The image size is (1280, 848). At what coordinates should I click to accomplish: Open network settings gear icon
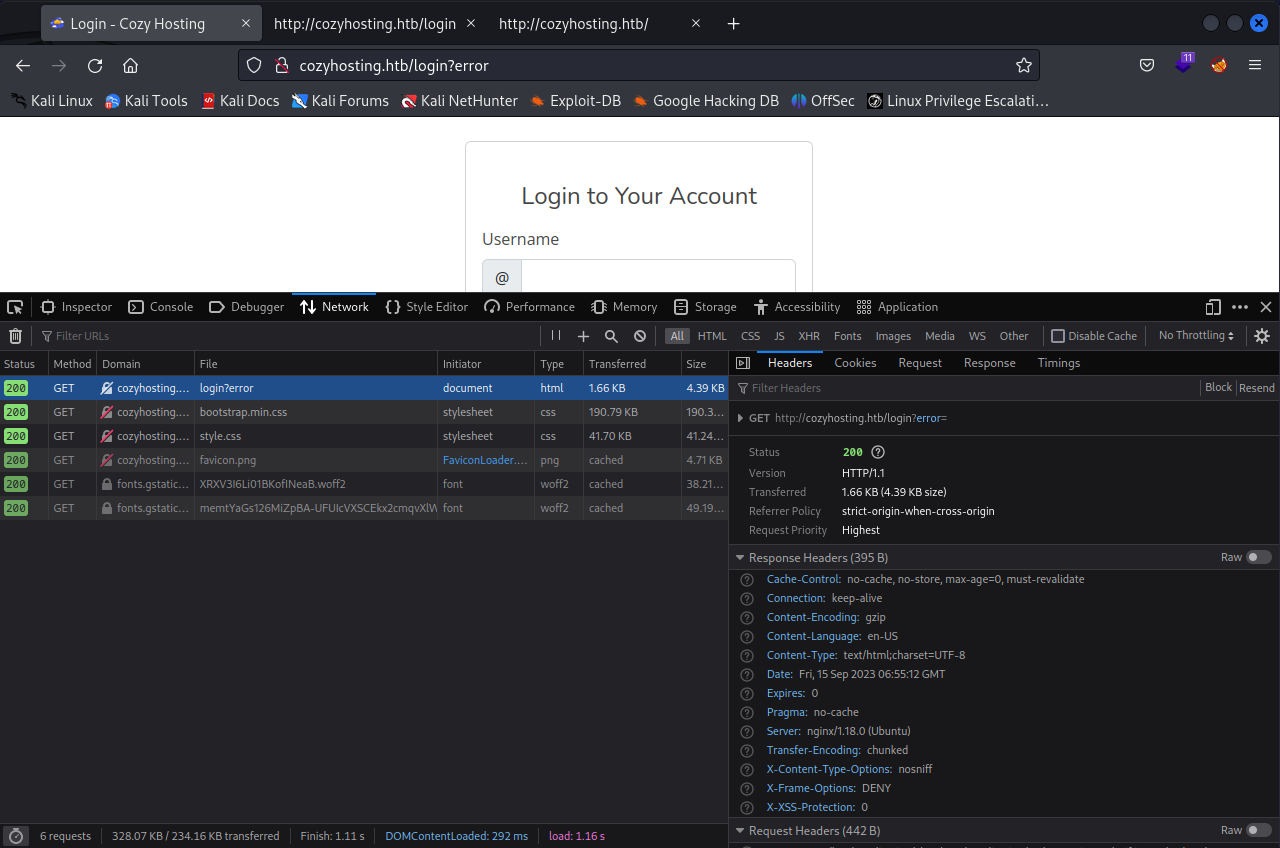tap(1262, 336)
